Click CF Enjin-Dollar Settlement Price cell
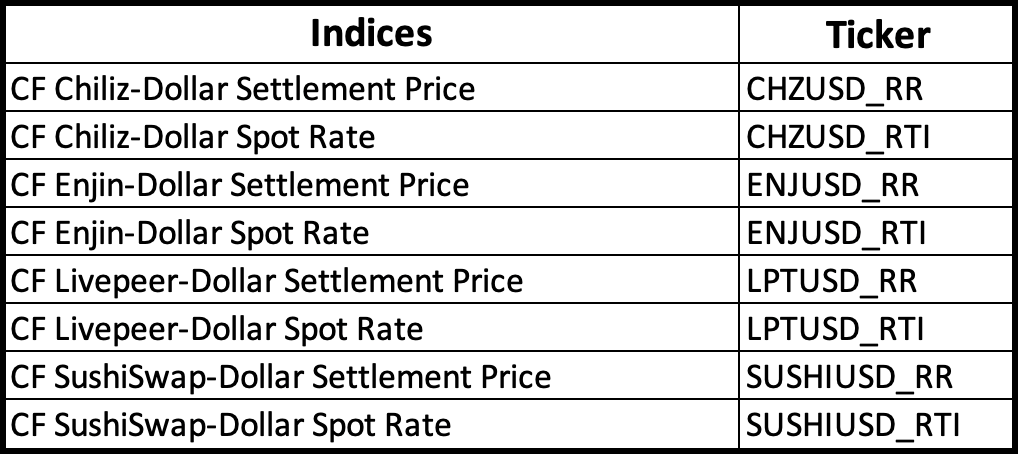This screenshot has width=1018, height=454. (x=372, y=183)
